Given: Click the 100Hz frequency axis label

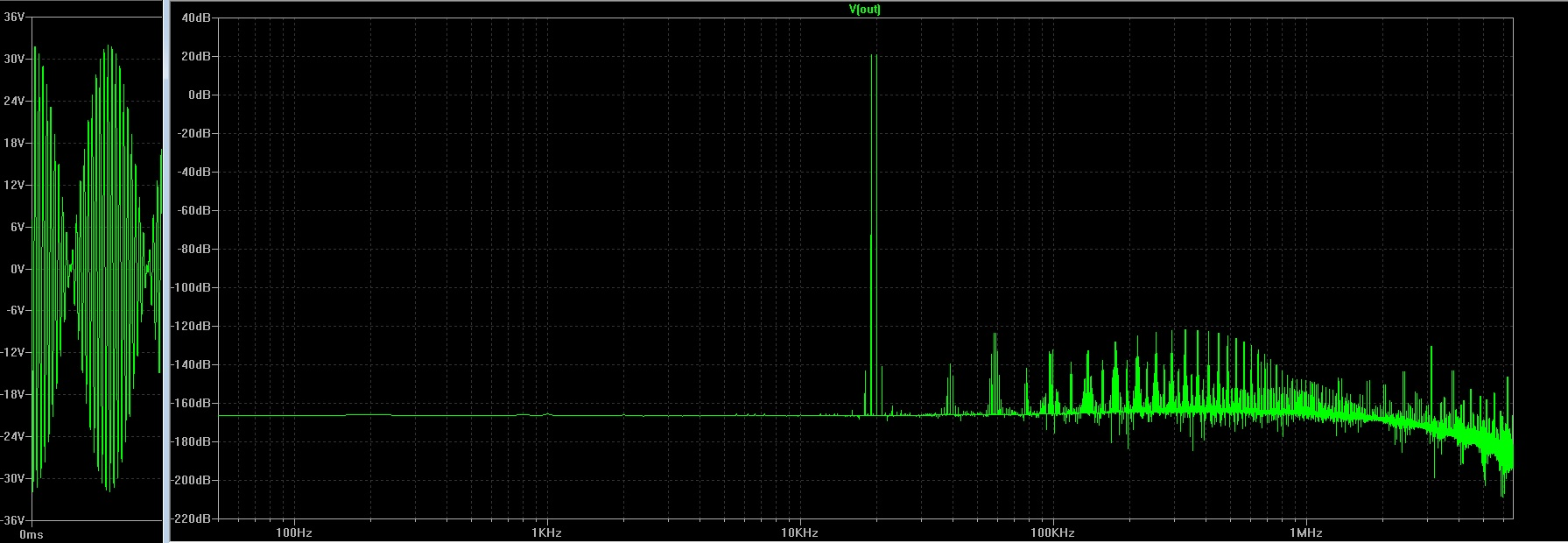Looking at the screenshot, I should coord(294,532).
